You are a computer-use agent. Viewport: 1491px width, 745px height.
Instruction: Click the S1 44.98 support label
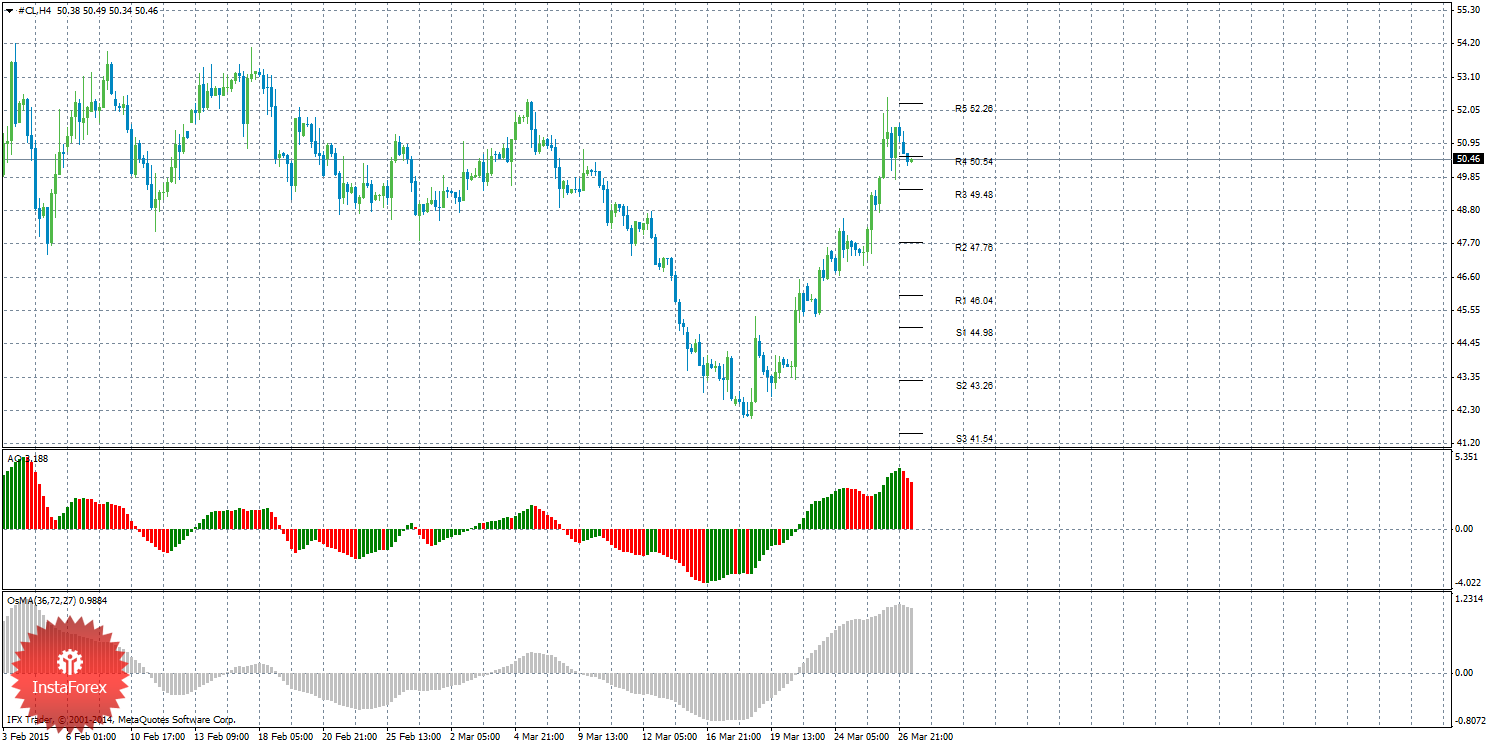tap(974, 332)
